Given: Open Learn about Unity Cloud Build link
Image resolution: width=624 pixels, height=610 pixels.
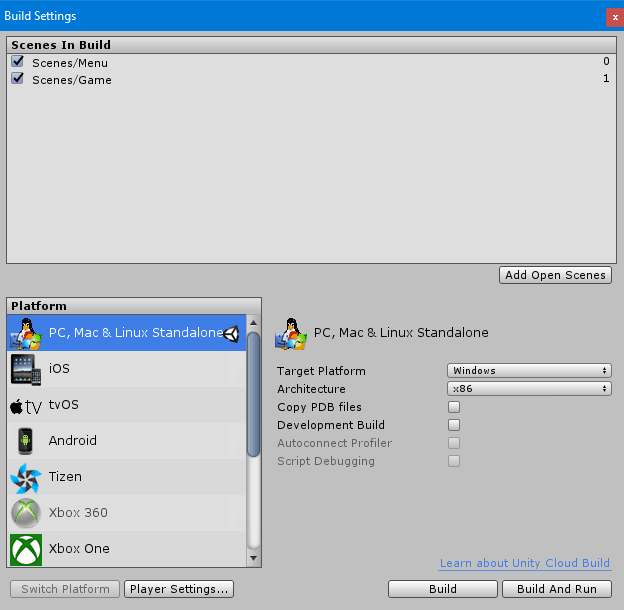Looking at the screenshot, I should (525, 563).
